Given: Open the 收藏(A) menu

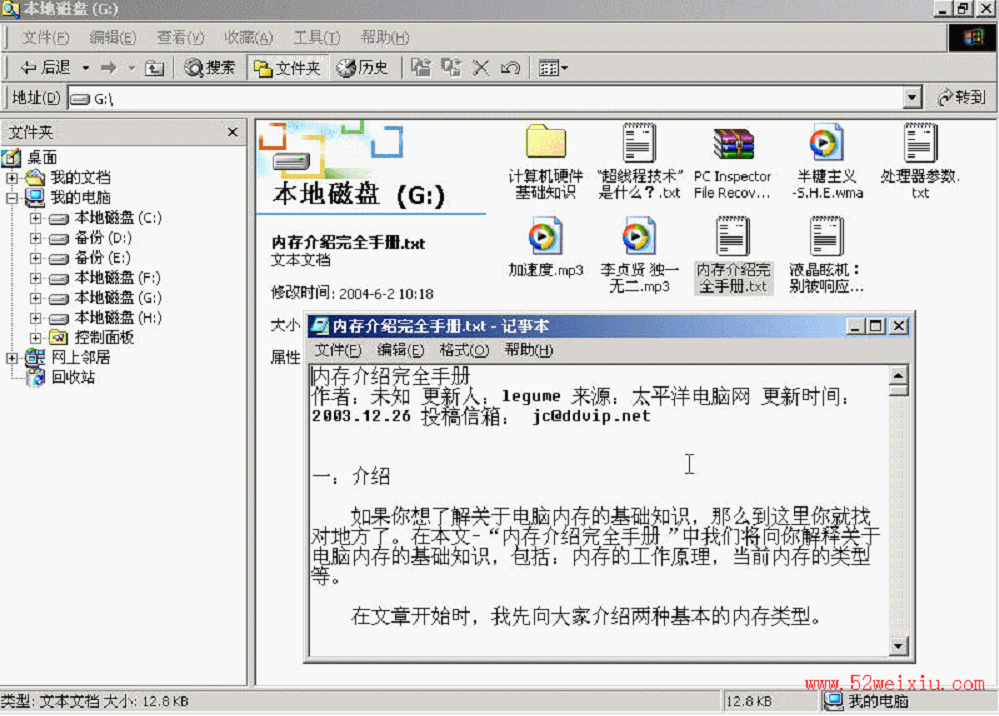Looking at the screenshot, I should click(x=248, y=38).
